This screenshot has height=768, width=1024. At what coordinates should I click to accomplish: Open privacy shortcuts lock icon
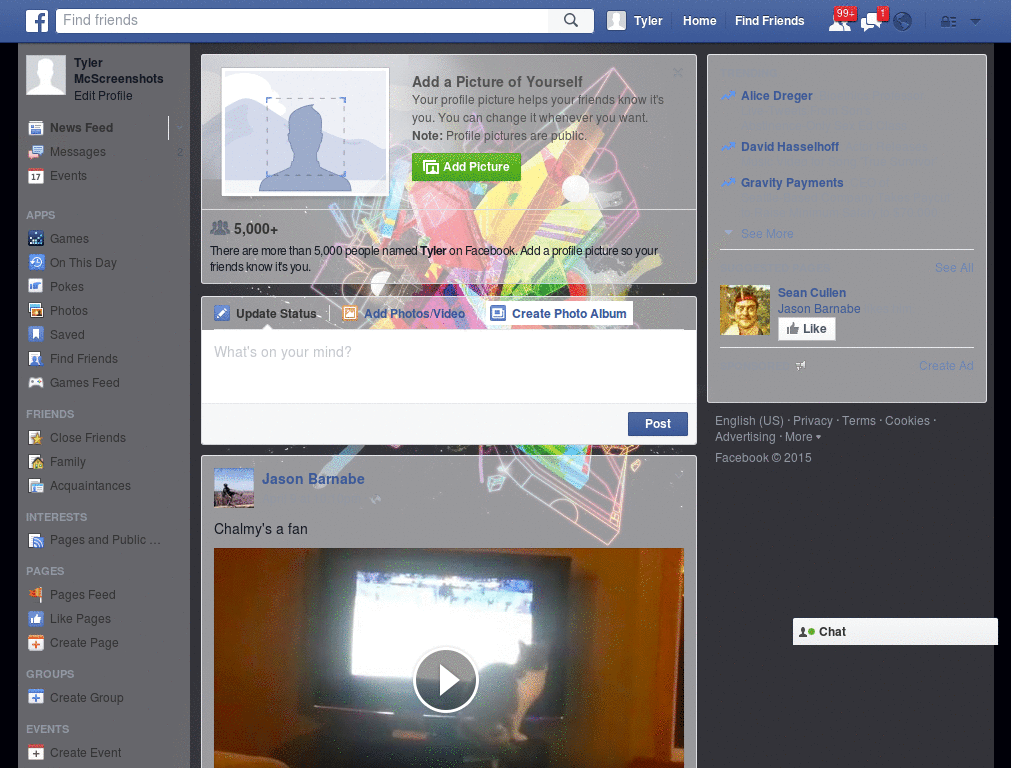(948, 22)
